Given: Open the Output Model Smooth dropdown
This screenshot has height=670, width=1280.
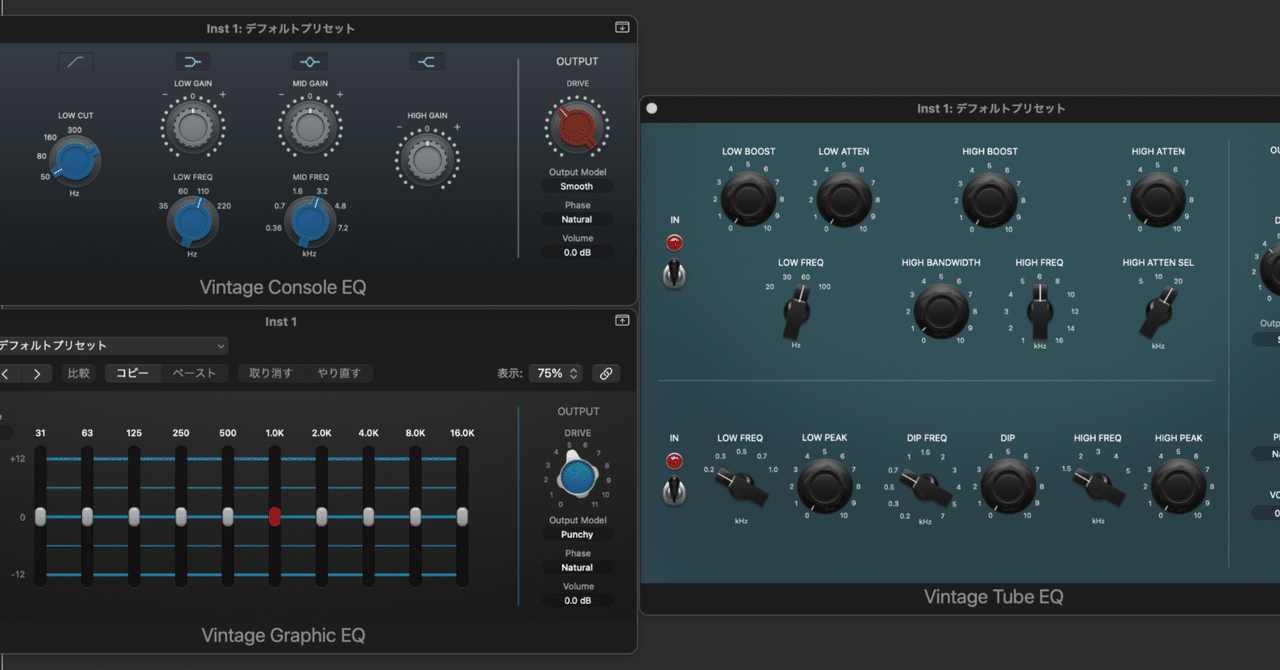Looking at the screenshot, I should 577,186.
